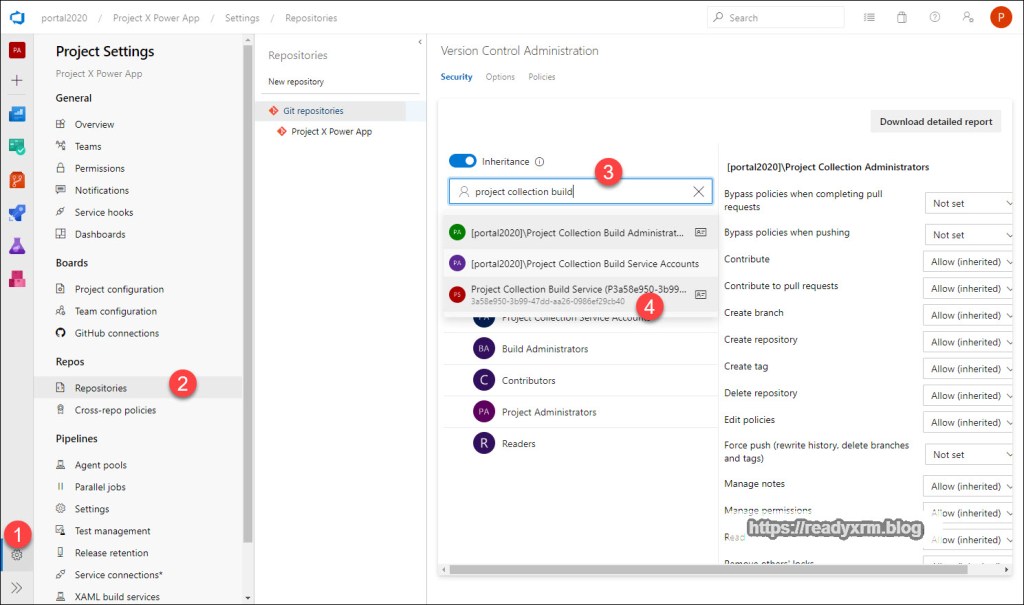Switch to the Options tab

pyautogui.click(x=500, y=77)
